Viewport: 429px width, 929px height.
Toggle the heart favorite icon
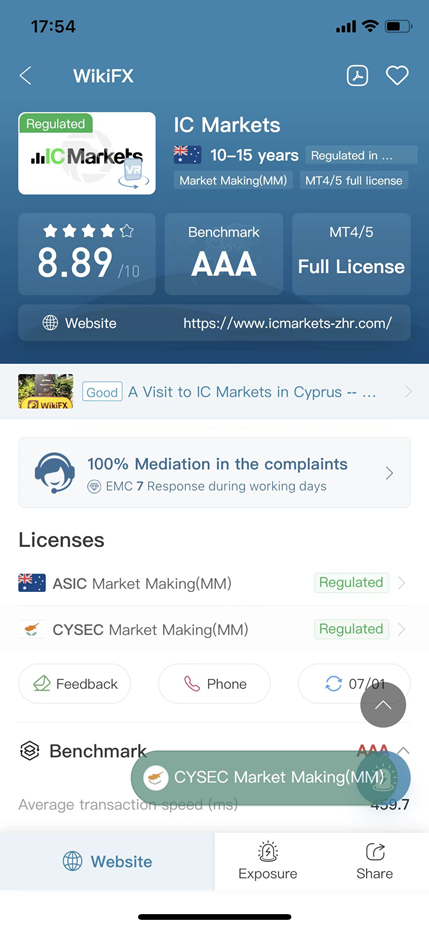[398, 75]
